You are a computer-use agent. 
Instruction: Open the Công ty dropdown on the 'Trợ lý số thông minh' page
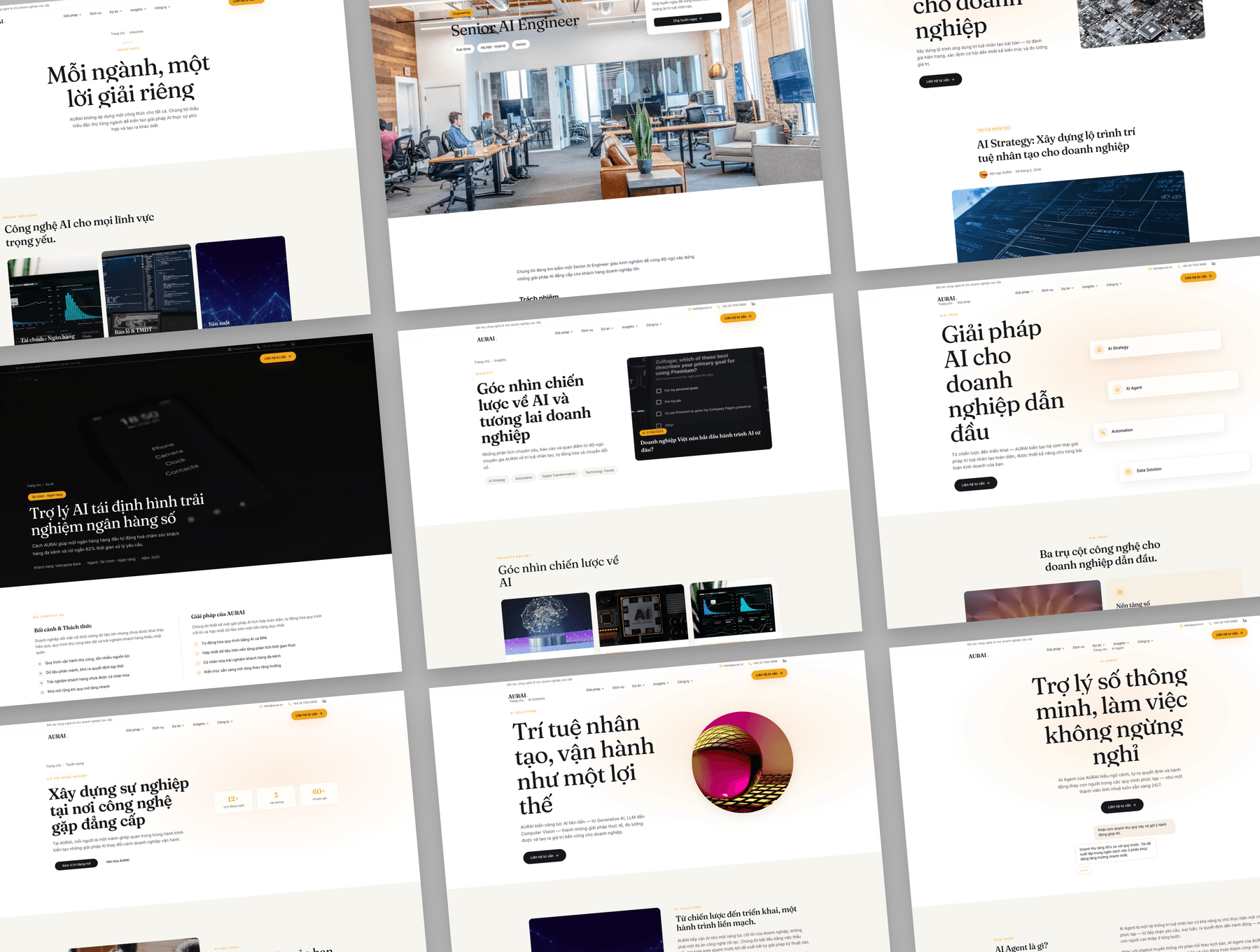click(1145, 642)
